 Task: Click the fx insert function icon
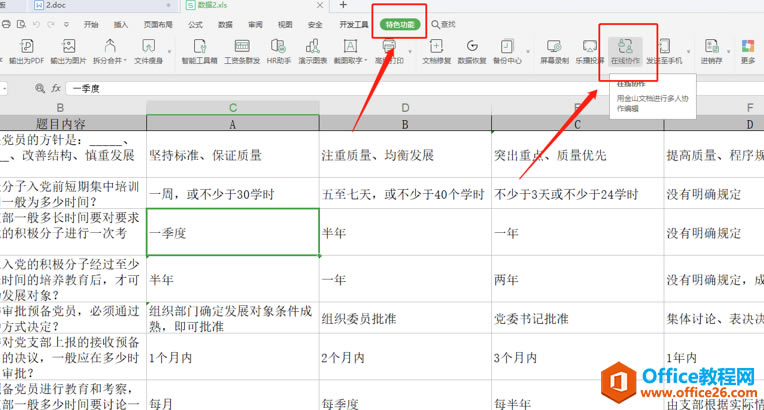56,88
